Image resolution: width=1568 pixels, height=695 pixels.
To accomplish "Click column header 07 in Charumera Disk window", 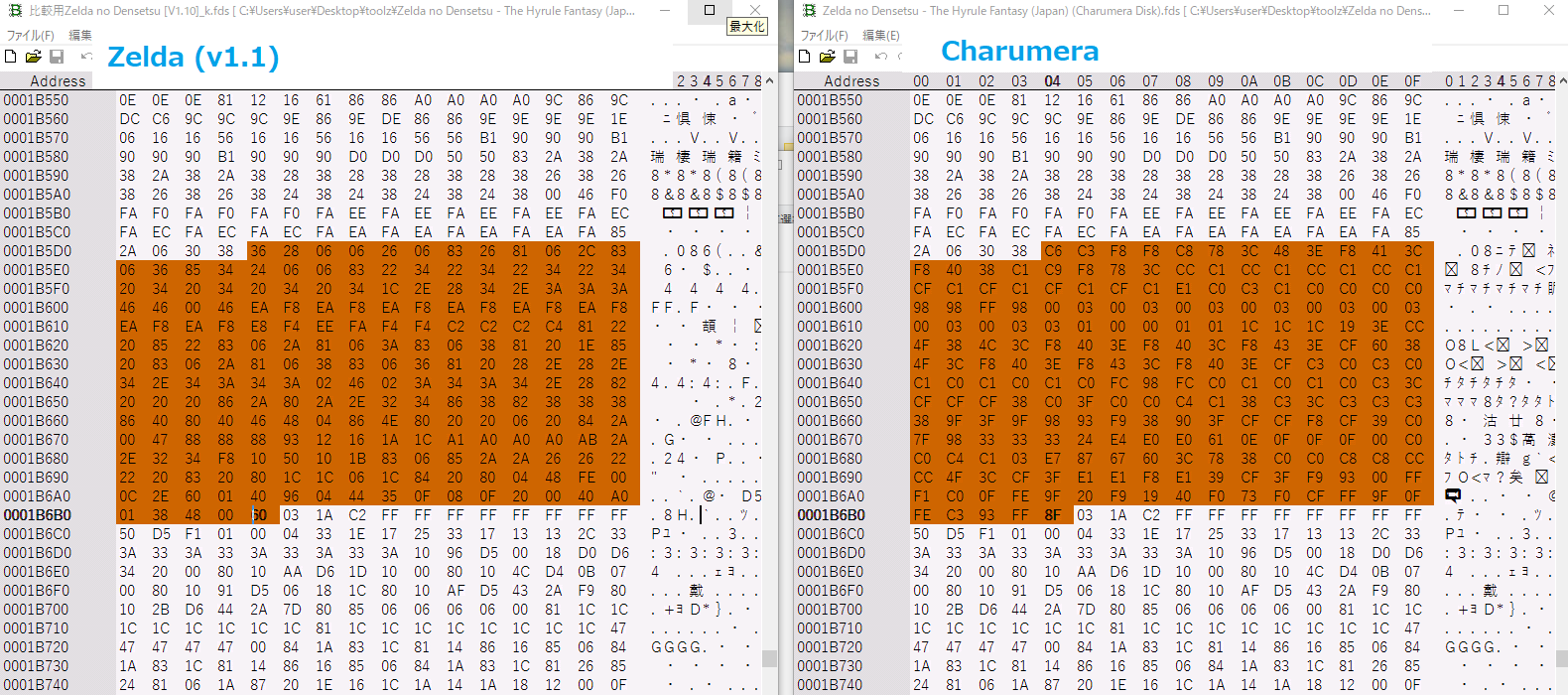I will [1150, 81].
